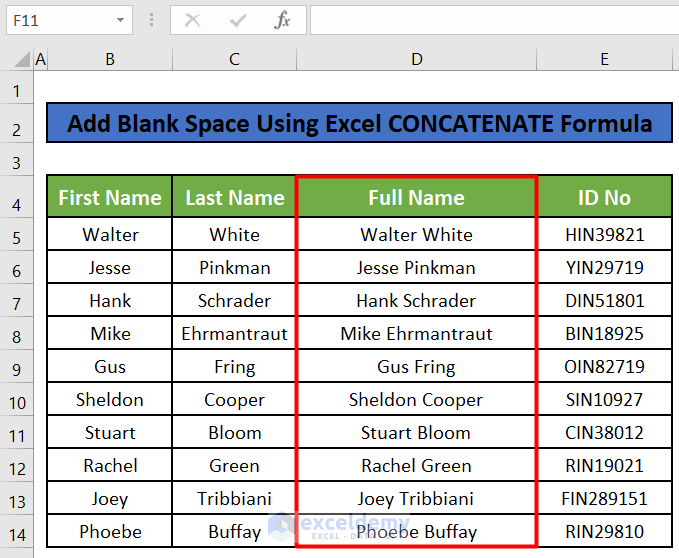Select the cell containing Jesse
This screenshot has width=679, height=558.
110,267
